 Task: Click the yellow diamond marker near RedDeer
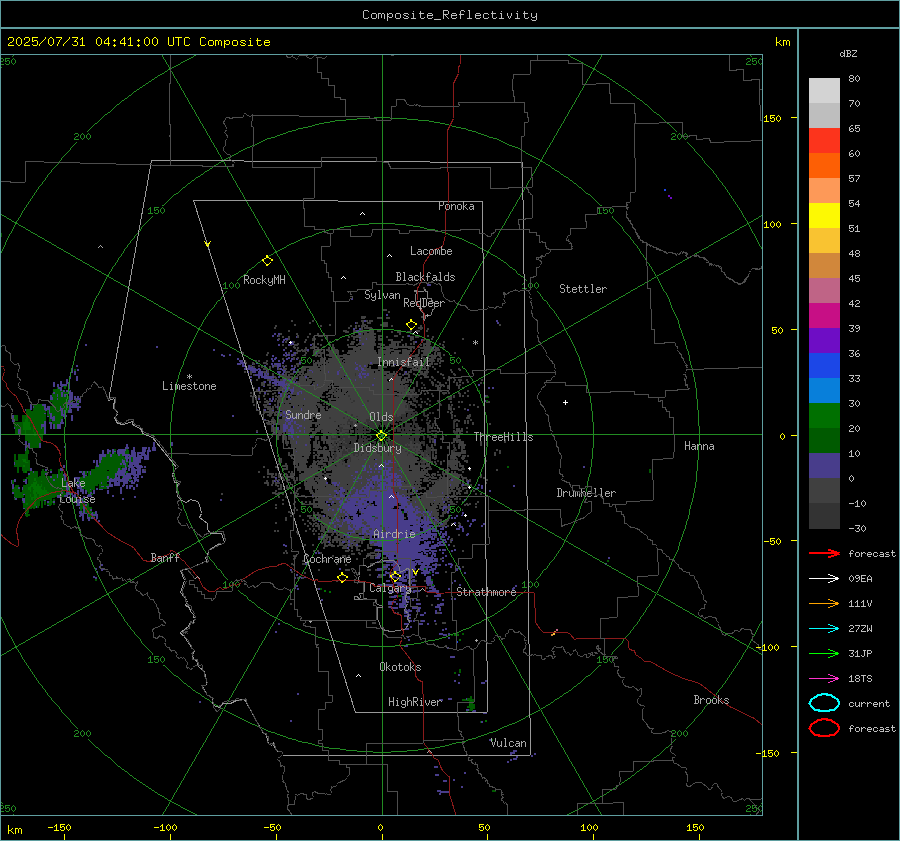tap(412, 325)
